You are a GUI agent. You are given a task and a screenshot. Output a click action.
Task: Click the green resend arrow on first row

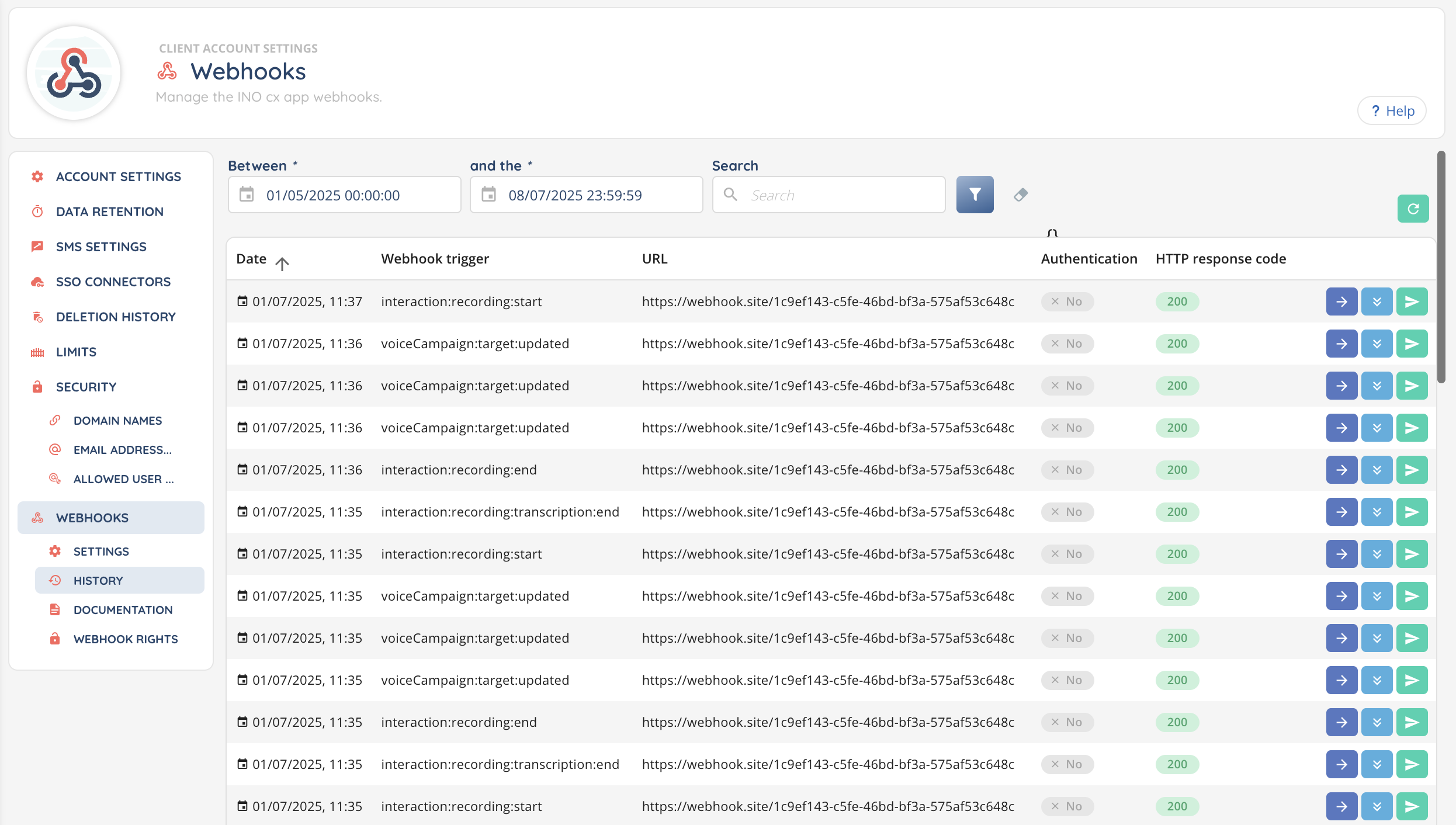(x=1412, y=301)
